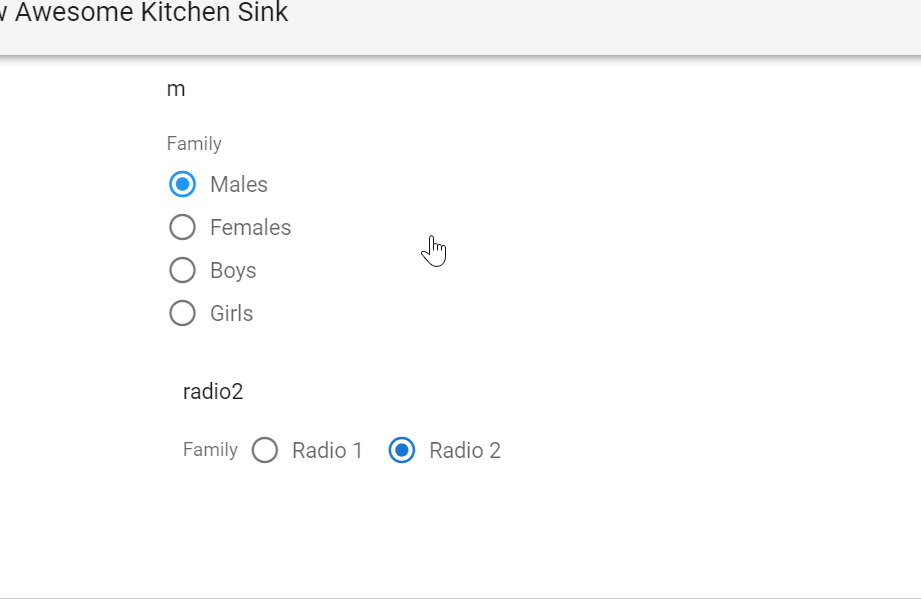Click the "m" value text
Viewport: 921px width, 599px height.
[176, 89]
